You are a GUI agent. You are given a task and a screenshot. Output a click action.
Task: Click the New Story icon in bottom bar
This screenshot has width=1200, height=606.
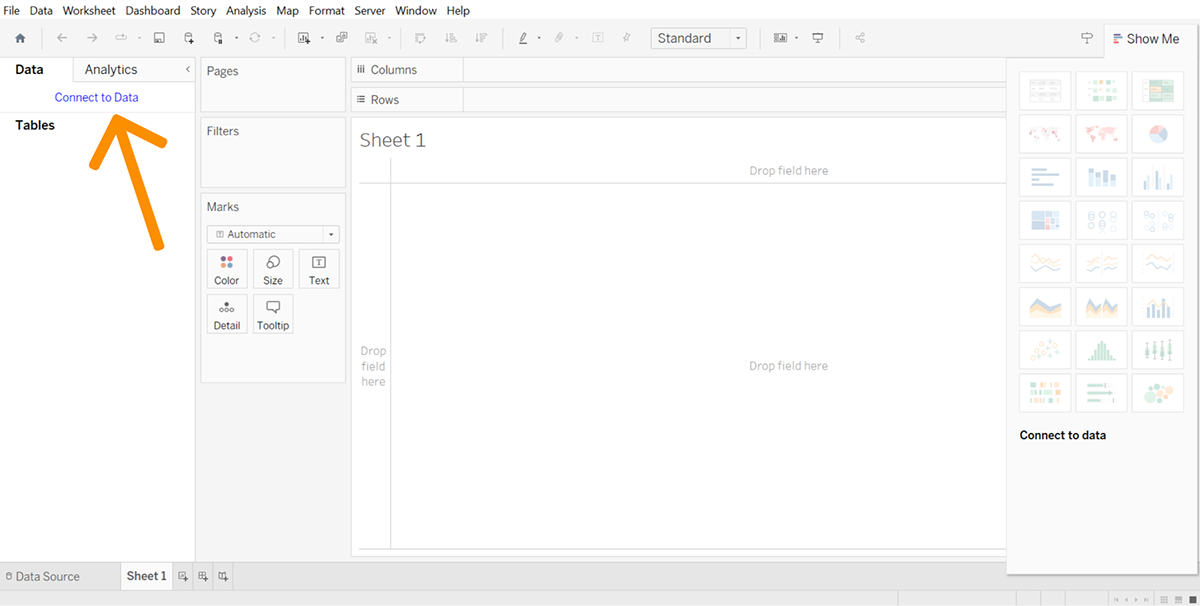[223, 576]
